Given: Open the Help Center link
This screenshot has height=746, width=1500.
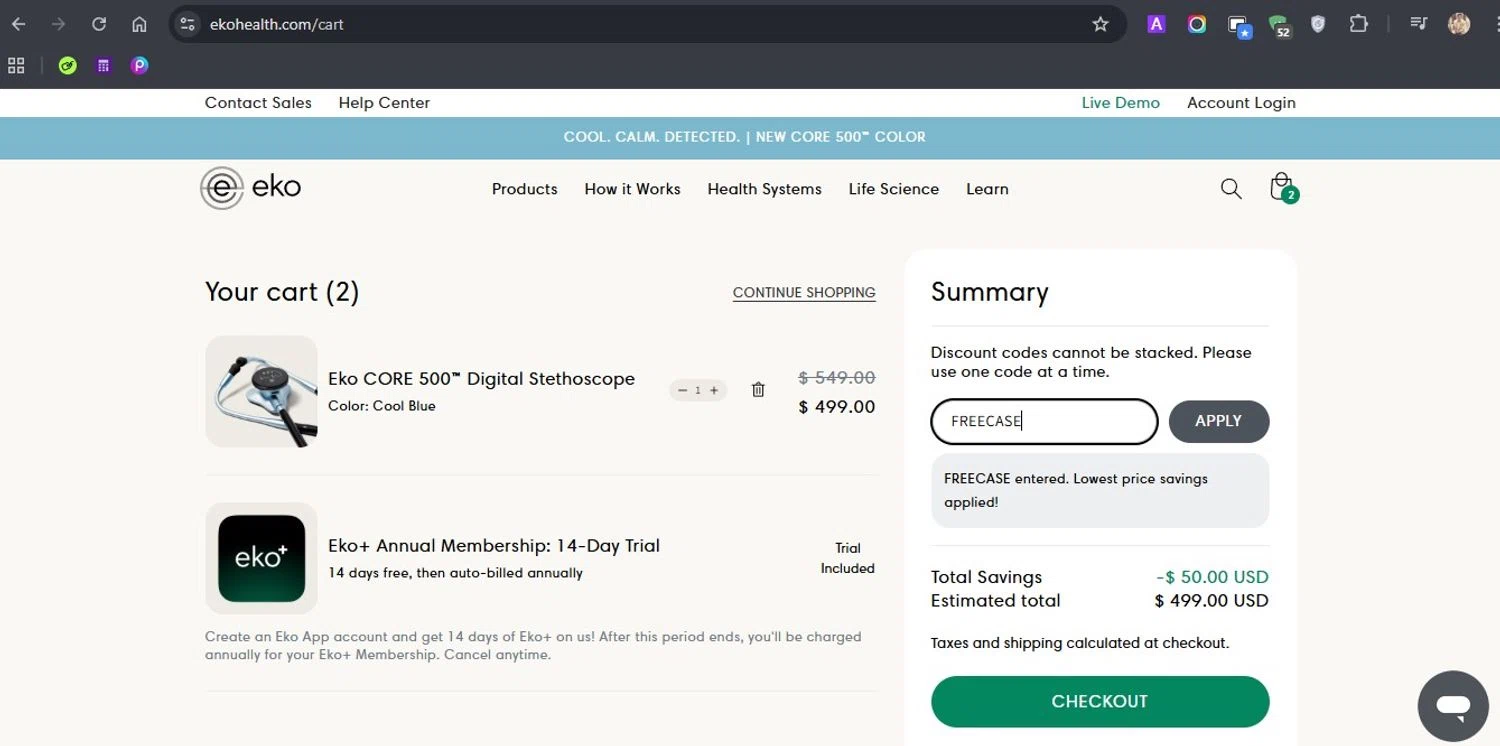Looking at the screenshot, I should 384,102.
